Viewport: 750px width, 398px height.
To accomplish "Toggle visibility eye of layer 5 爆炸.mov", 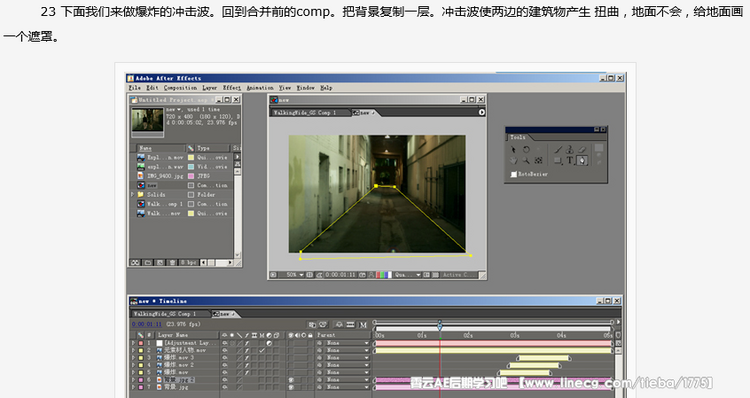I will (x=225, y=372).
